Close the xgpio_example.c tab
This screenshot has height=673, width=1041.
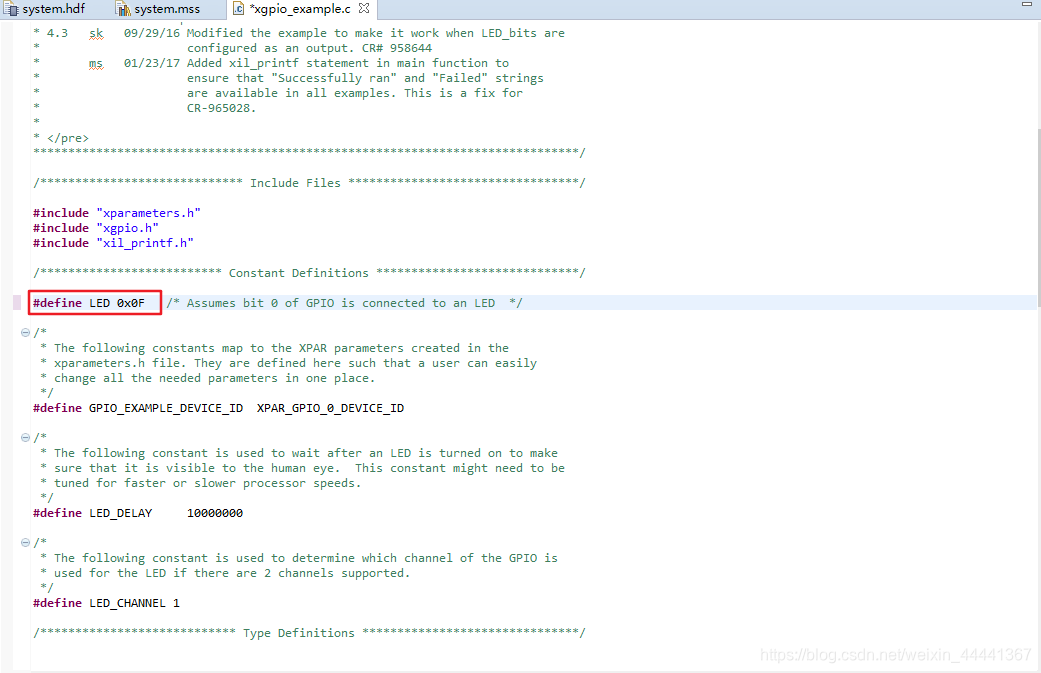click(x=364, y=9)
